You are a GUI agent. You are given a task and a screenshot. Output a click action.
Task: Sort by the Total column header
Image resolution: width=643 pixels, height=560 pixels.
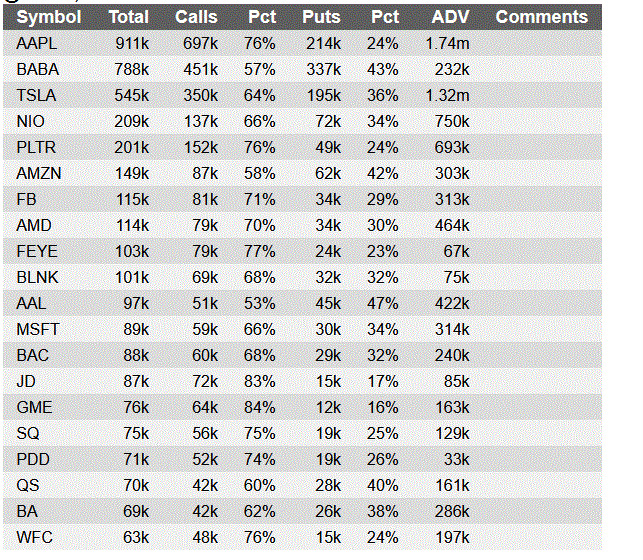(x=128, y=17)
